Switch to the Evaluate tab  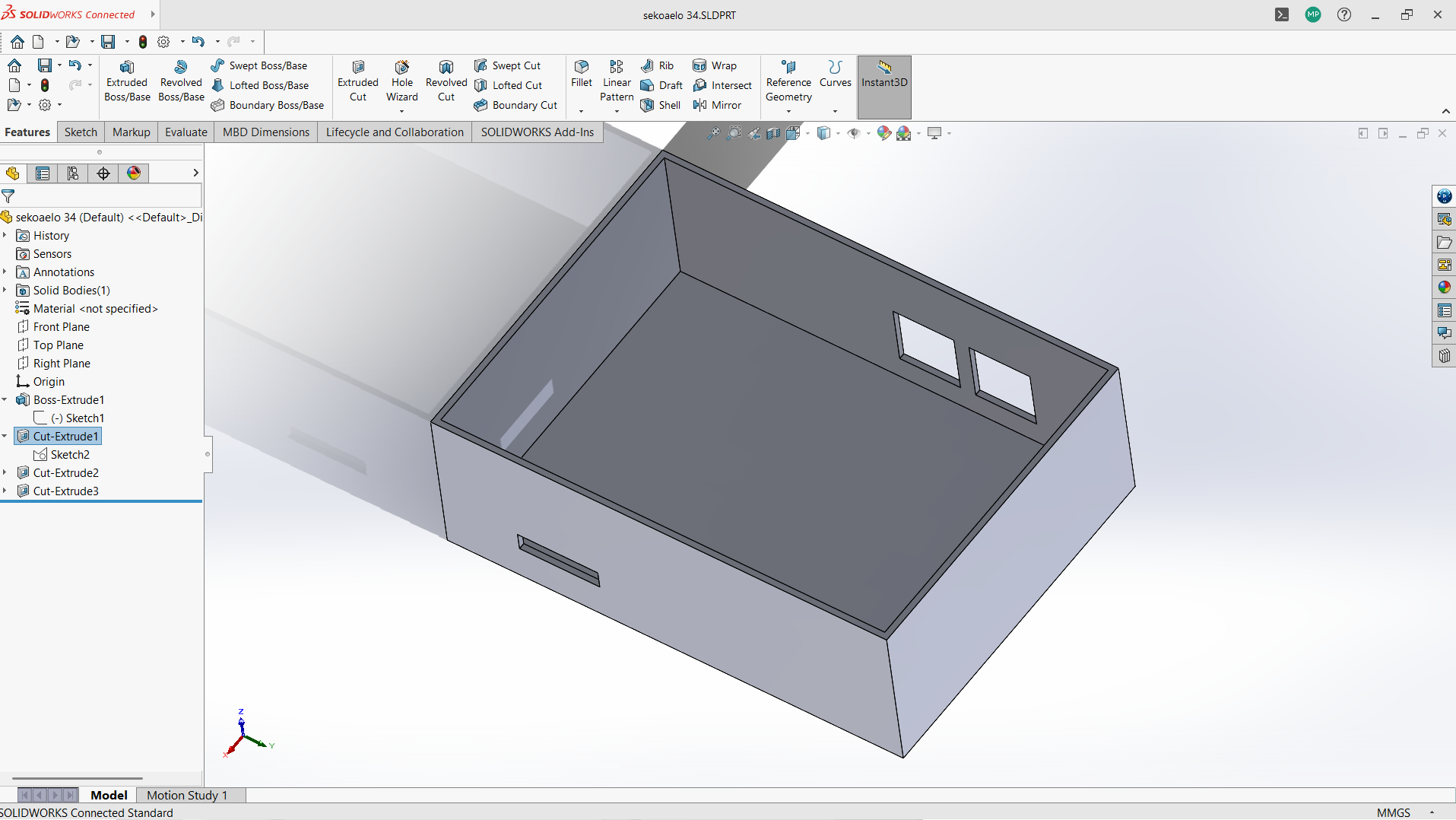(x=186, y=132)
